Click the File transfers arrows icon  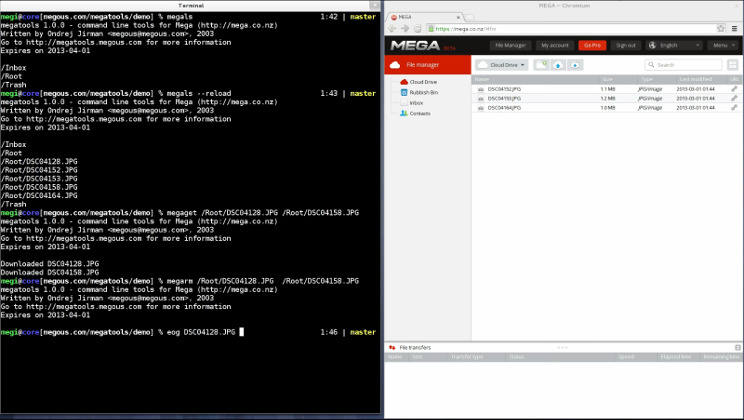click(392, 347)
